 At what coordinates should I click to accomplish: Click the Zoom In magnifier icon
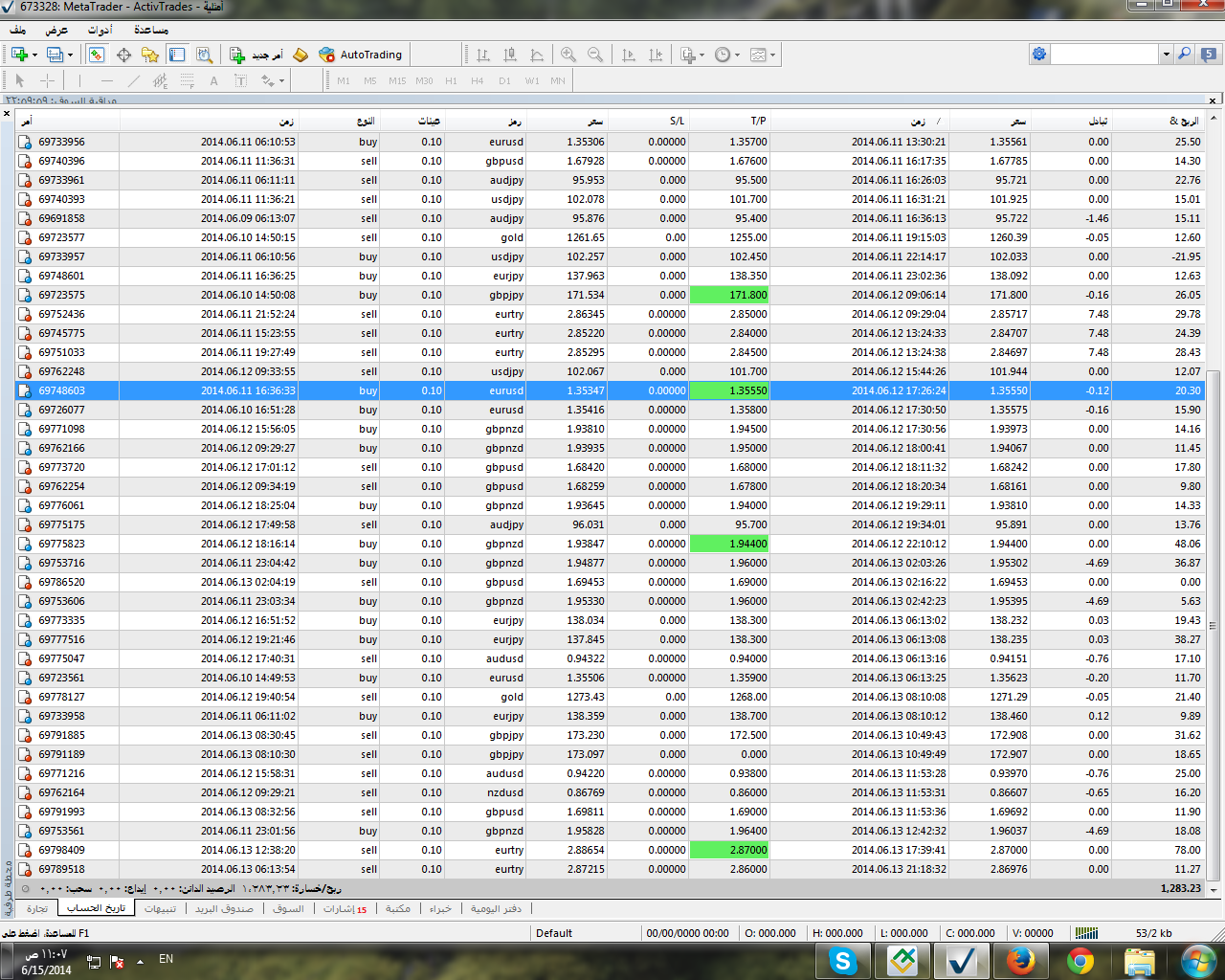point(568,55)
